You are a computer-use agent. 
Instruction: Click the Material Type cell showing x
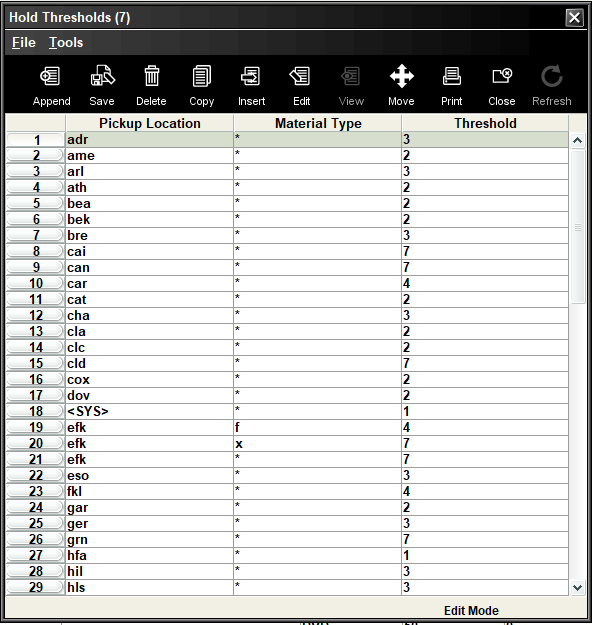[x=317, y=444]
